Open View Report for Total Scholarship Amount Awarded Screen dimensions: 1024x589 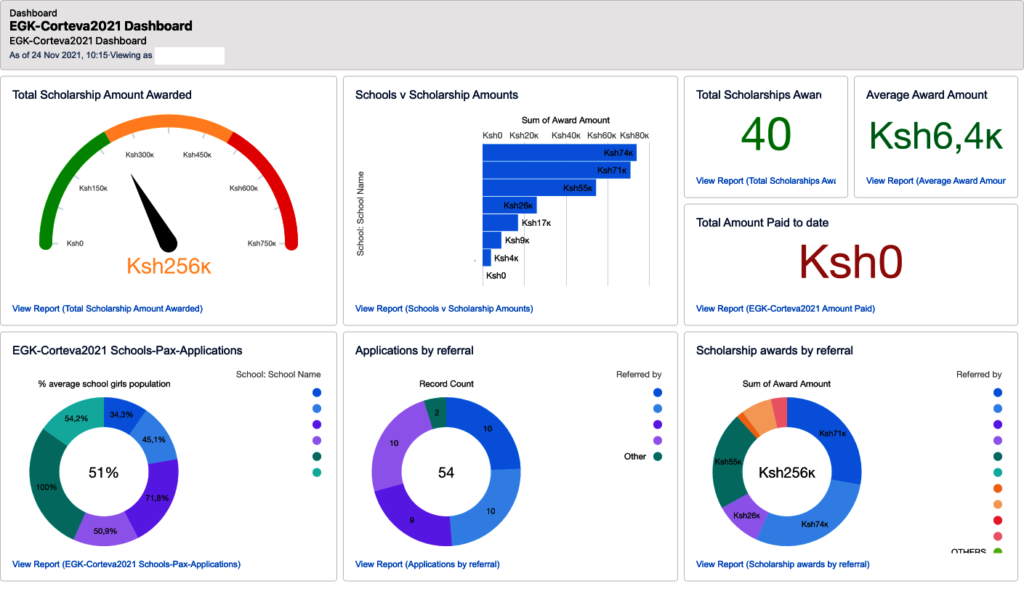107,309
